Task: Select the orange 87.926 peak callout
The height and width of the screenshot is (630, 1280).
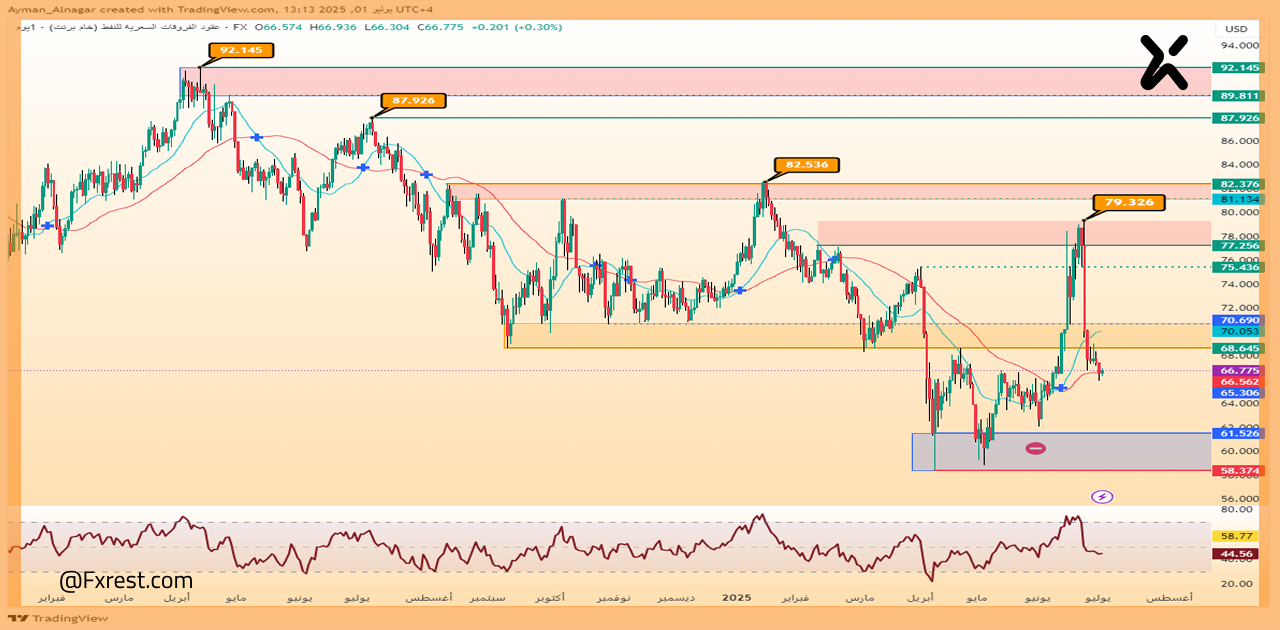Action: point(413,100)
